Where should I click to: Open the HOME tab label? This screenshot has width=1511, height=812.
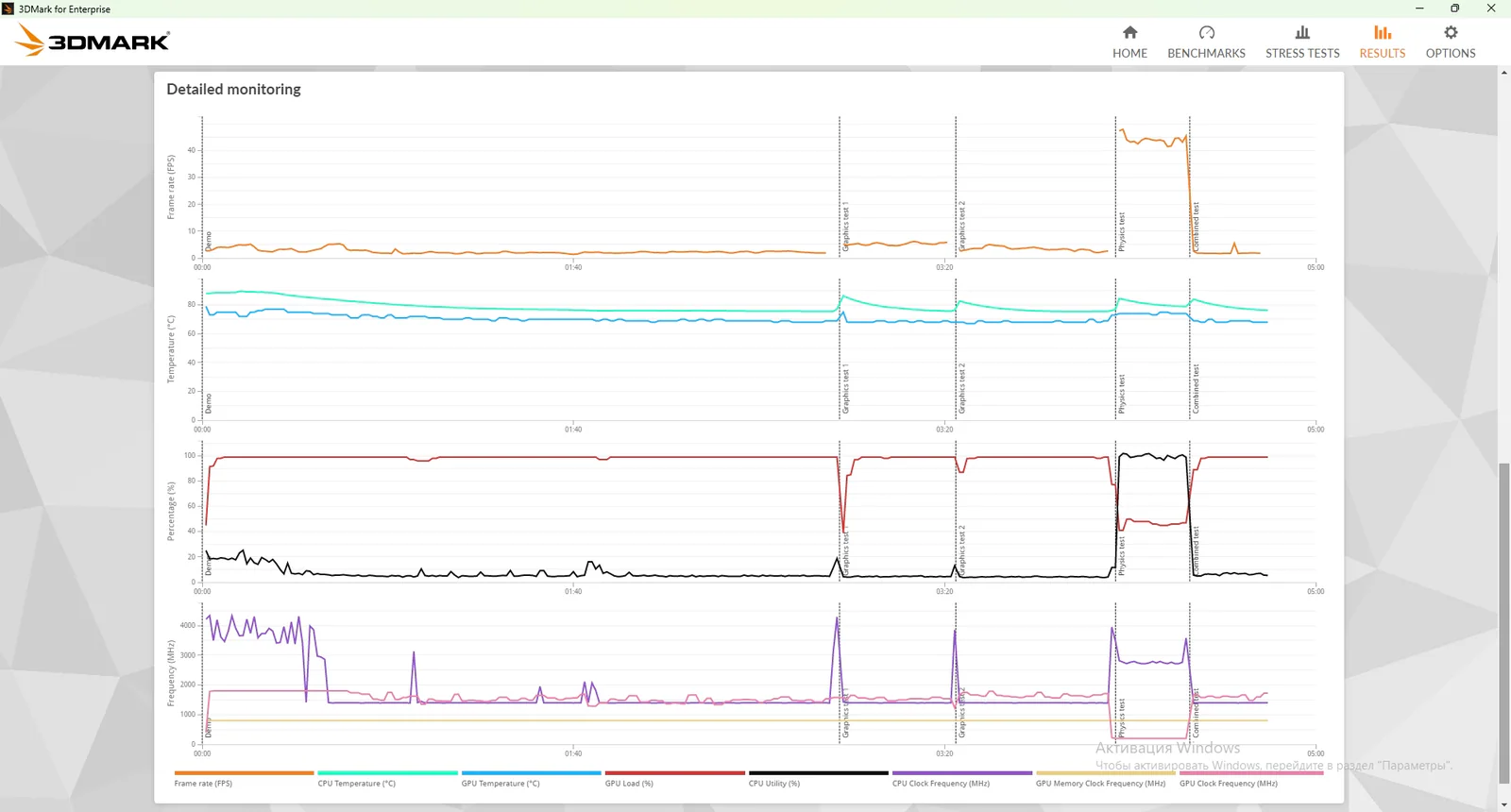1129,54
